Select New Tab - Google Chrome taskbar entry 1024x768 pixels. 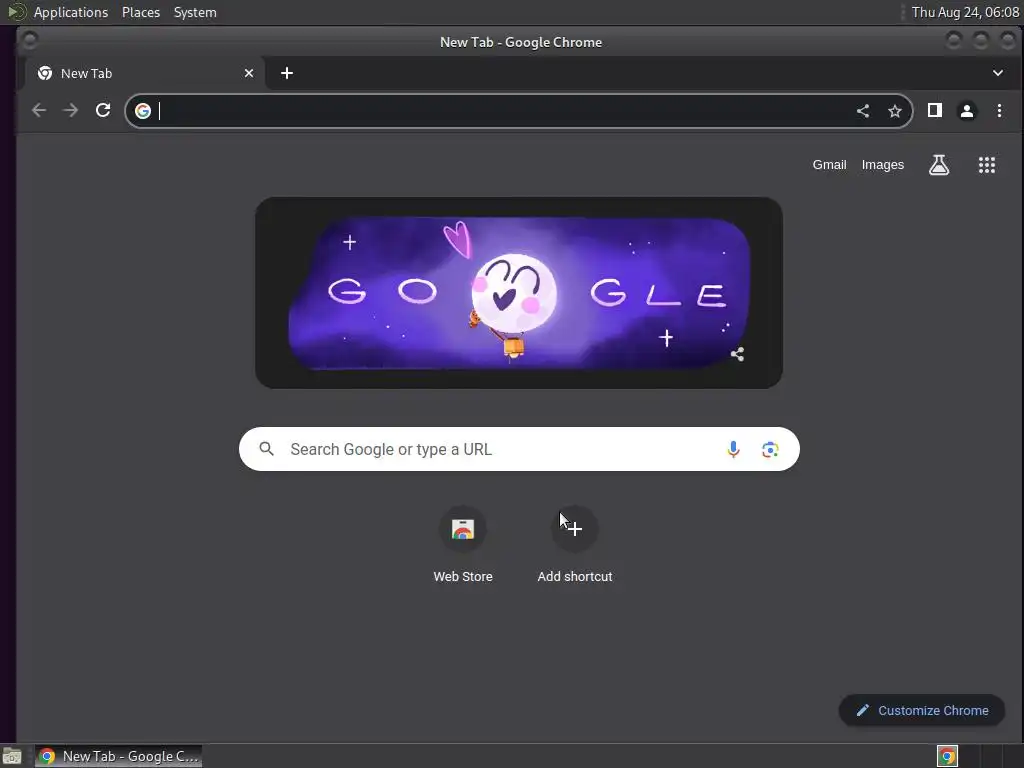[118, 756]
